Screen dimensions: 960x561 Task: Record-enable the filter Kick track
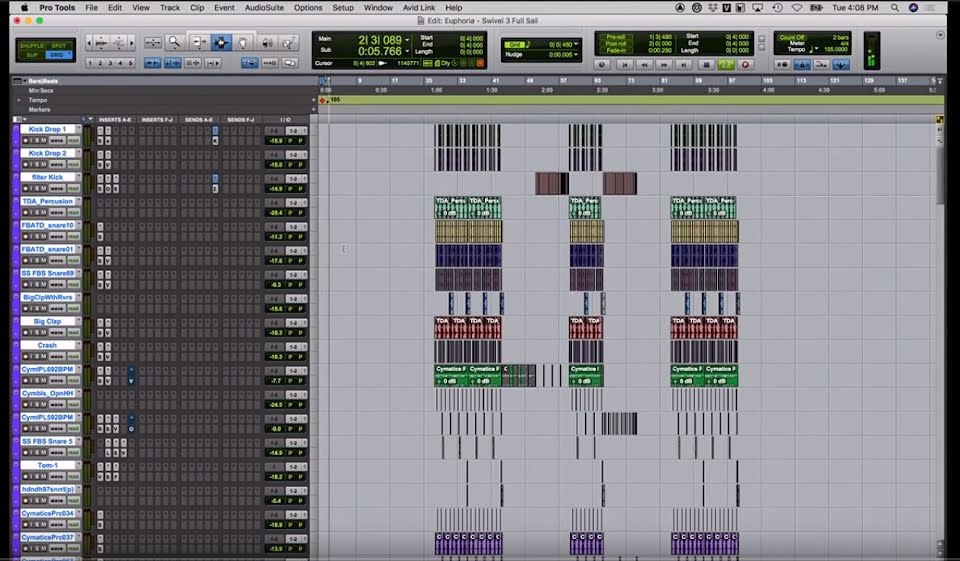tap(26, 189)
